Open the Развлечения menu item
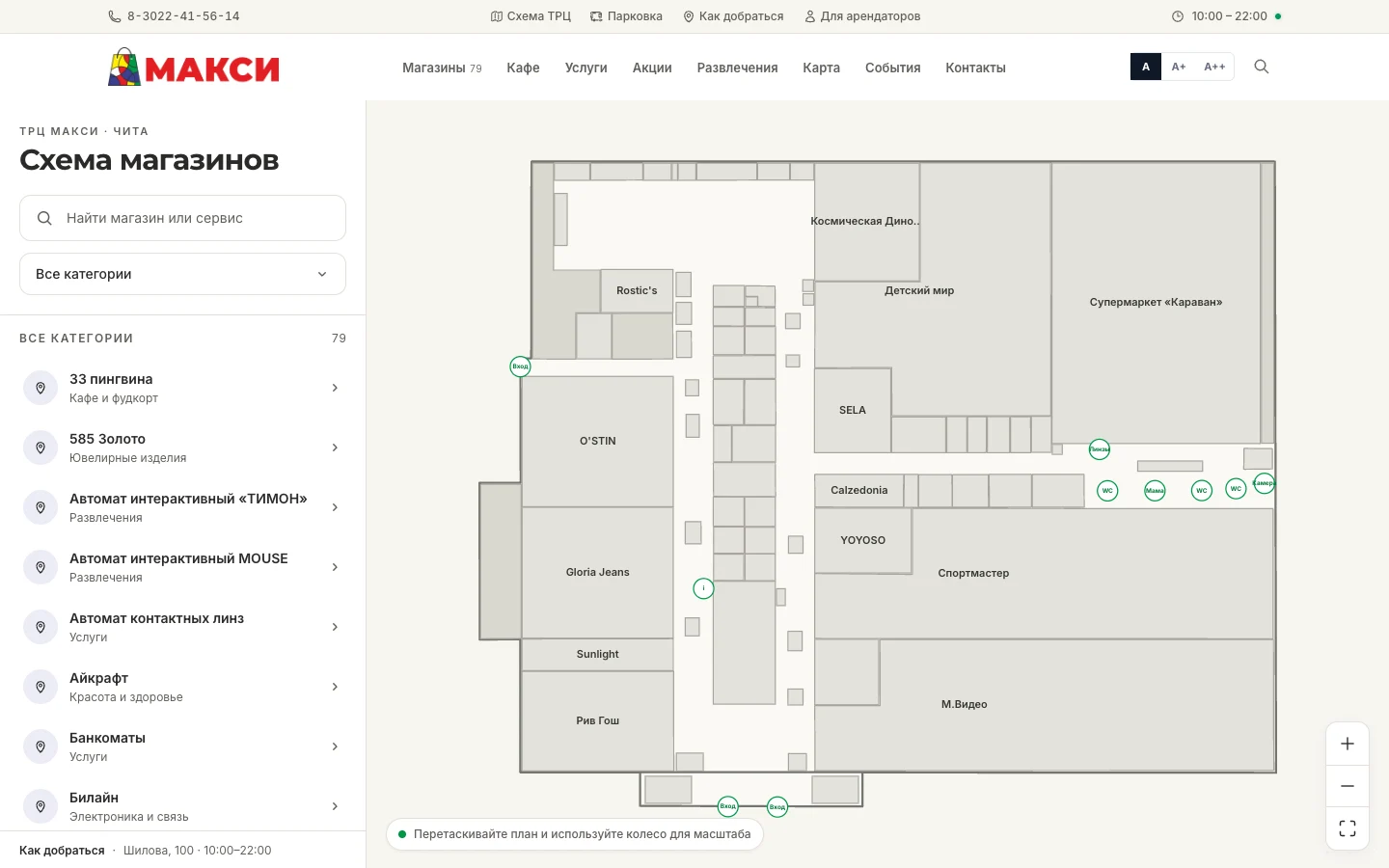Image resolution: width=1389 pixels, height=868 pixels. point(737,68)
